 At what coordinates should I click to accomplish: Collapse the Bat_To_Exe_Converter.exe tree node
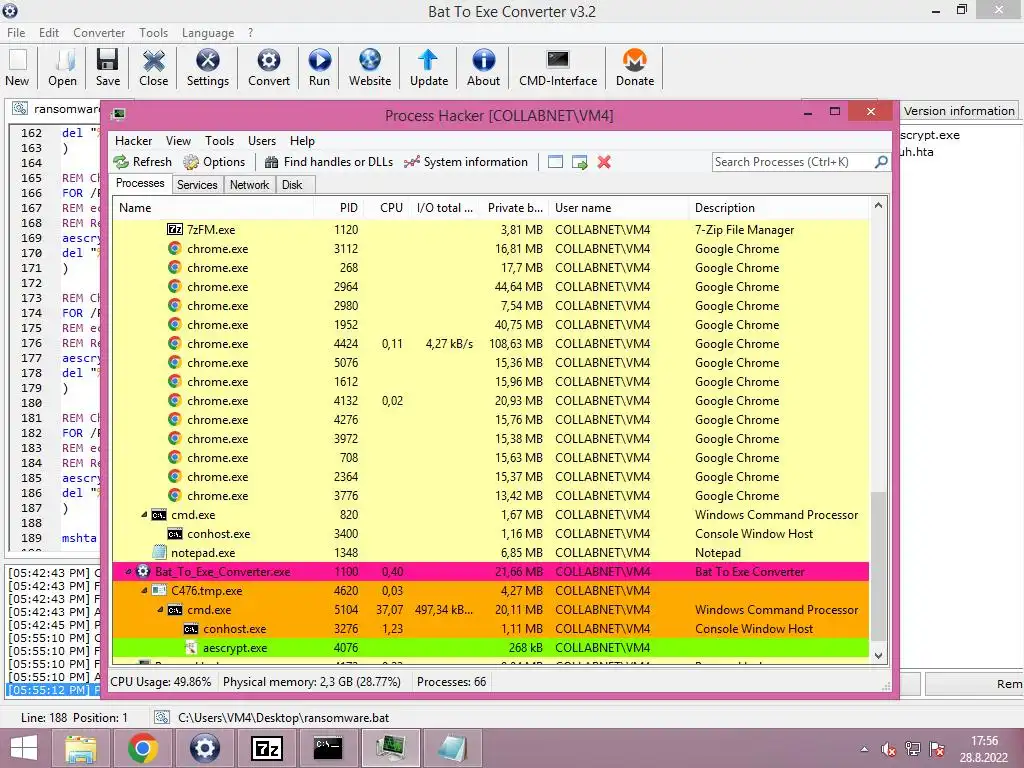click(128, 571)
